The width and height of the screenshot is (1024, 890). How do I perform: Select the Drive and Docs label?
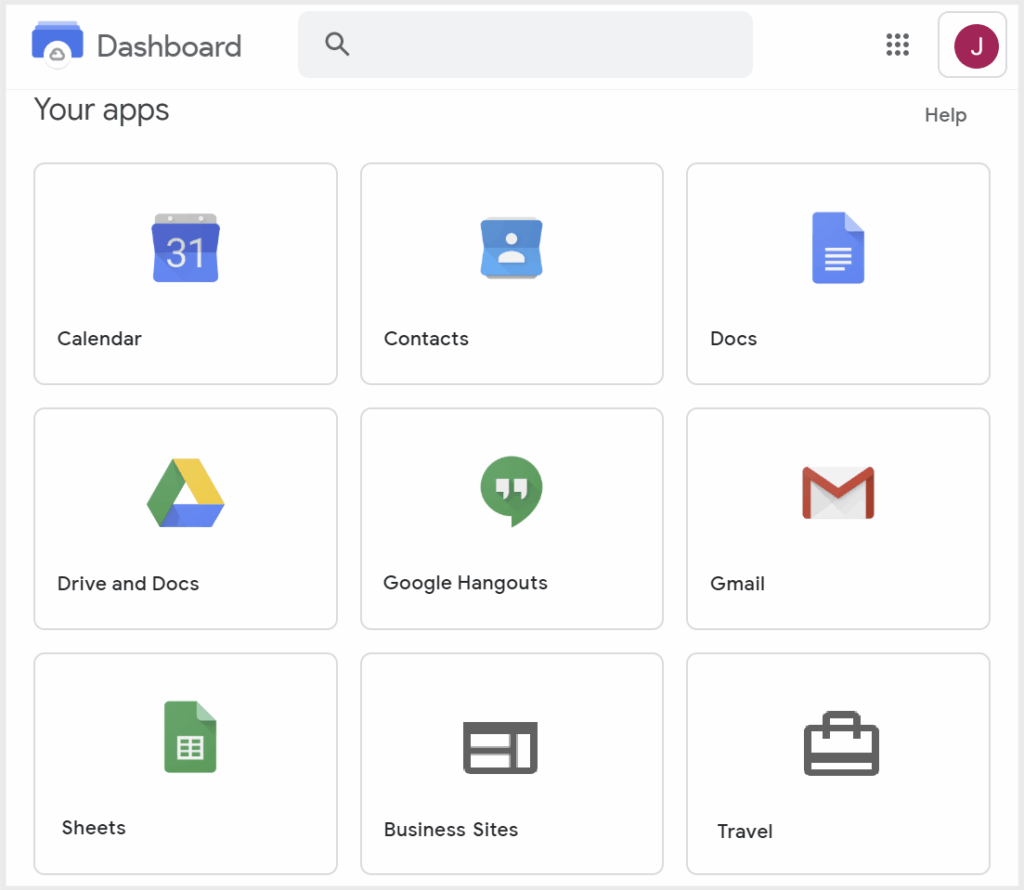(x=128, y=584)
